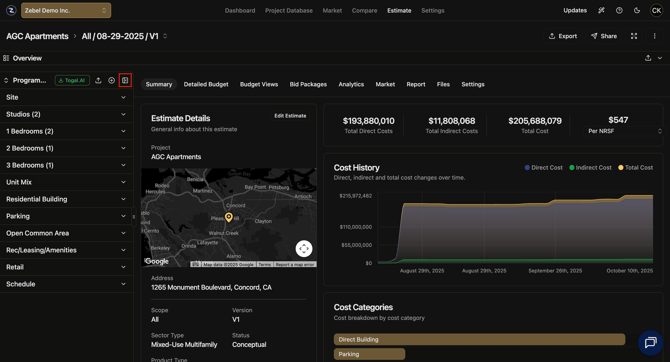Toggle Total Cost legend item
The height and width of the screenshot is (362, 670).
635,168
